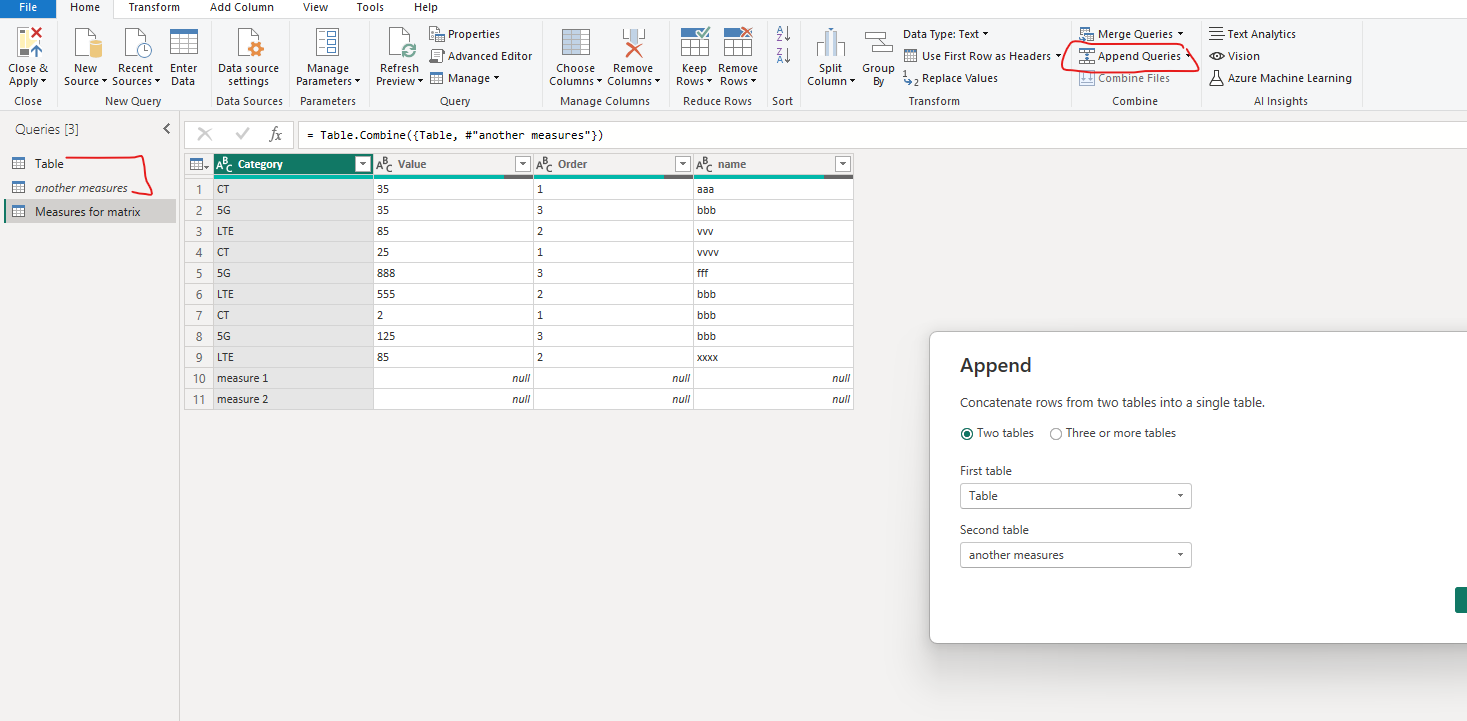
Task: Open the Second table dropdown
Action: [x=1075, y=555]
